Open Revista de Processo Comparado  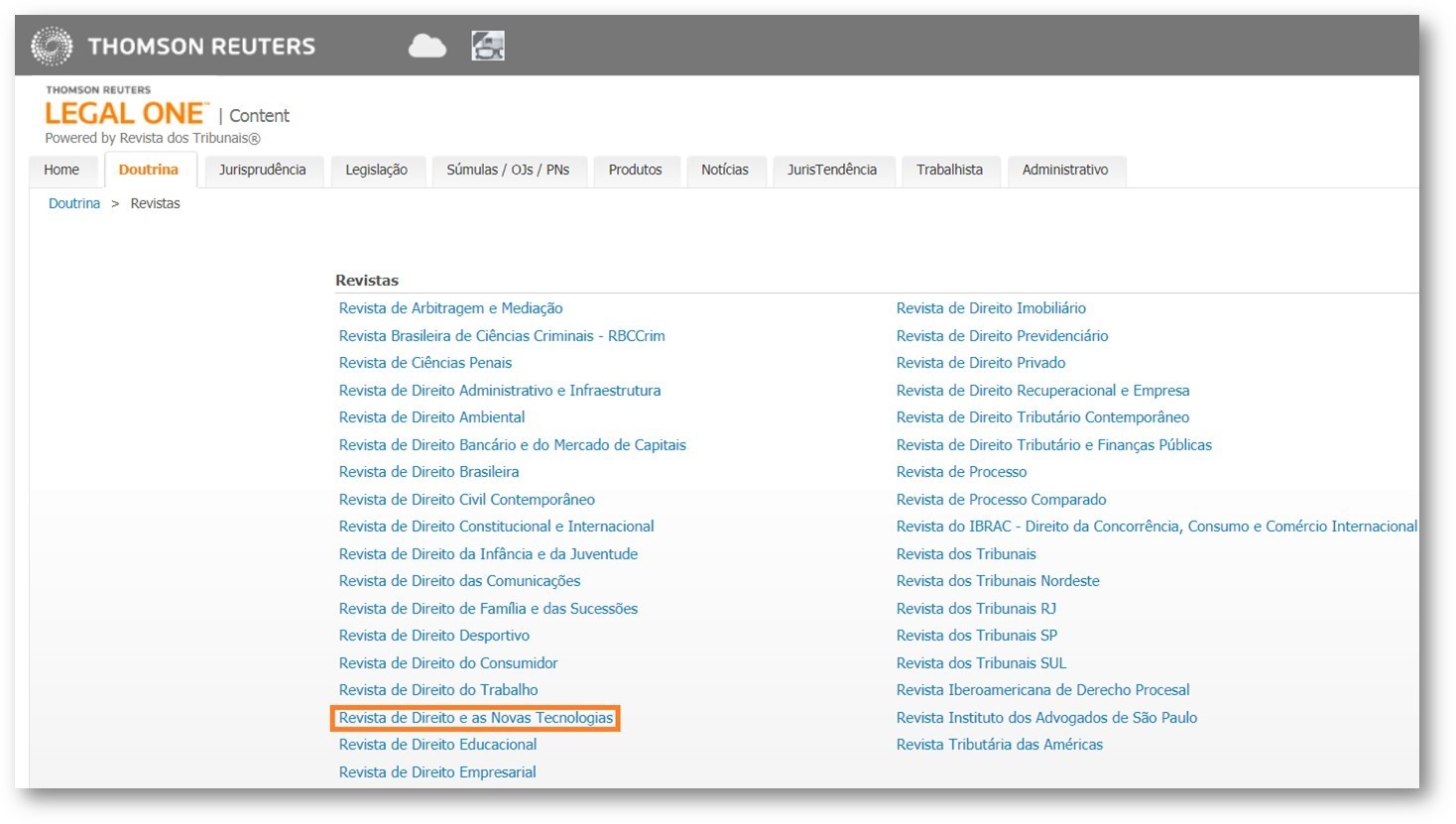(1002, 500)
